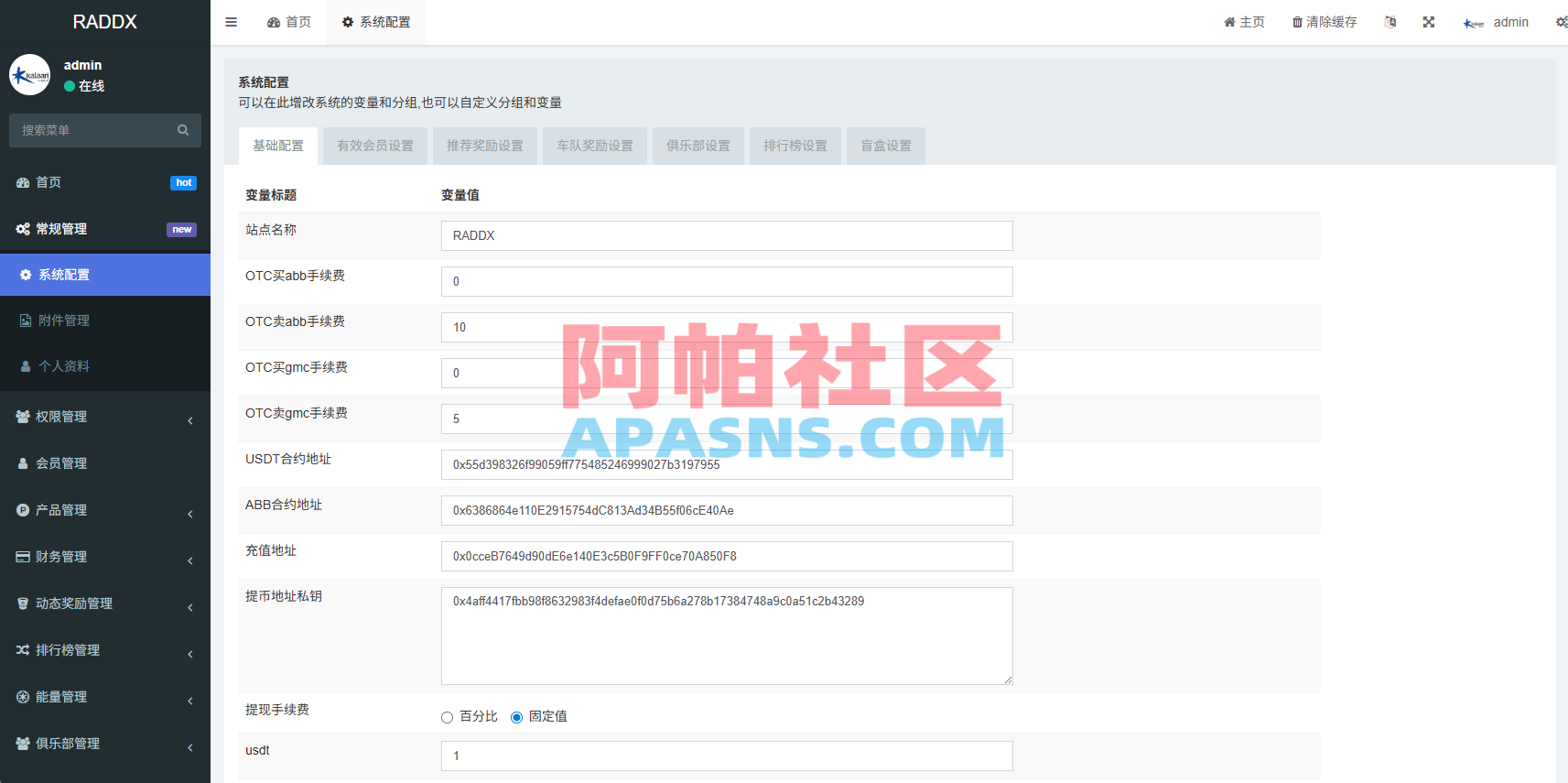Open the 首页 tab in top navigation
The height and width of the screenshot is (783, 1568).
(289, 22)
